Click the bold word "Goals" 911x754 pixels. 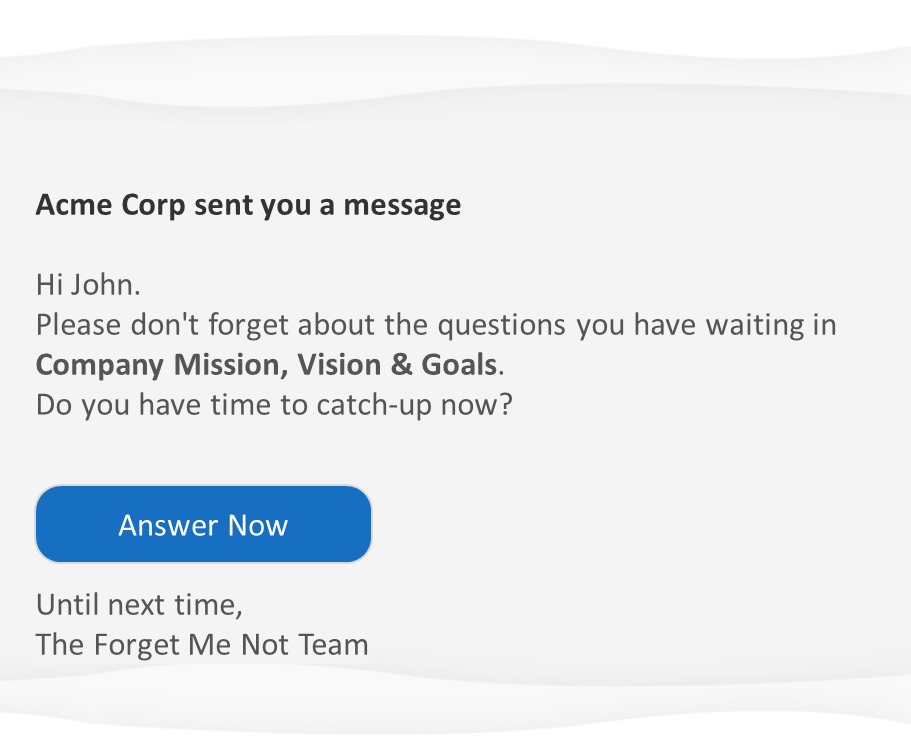[459, 365]
